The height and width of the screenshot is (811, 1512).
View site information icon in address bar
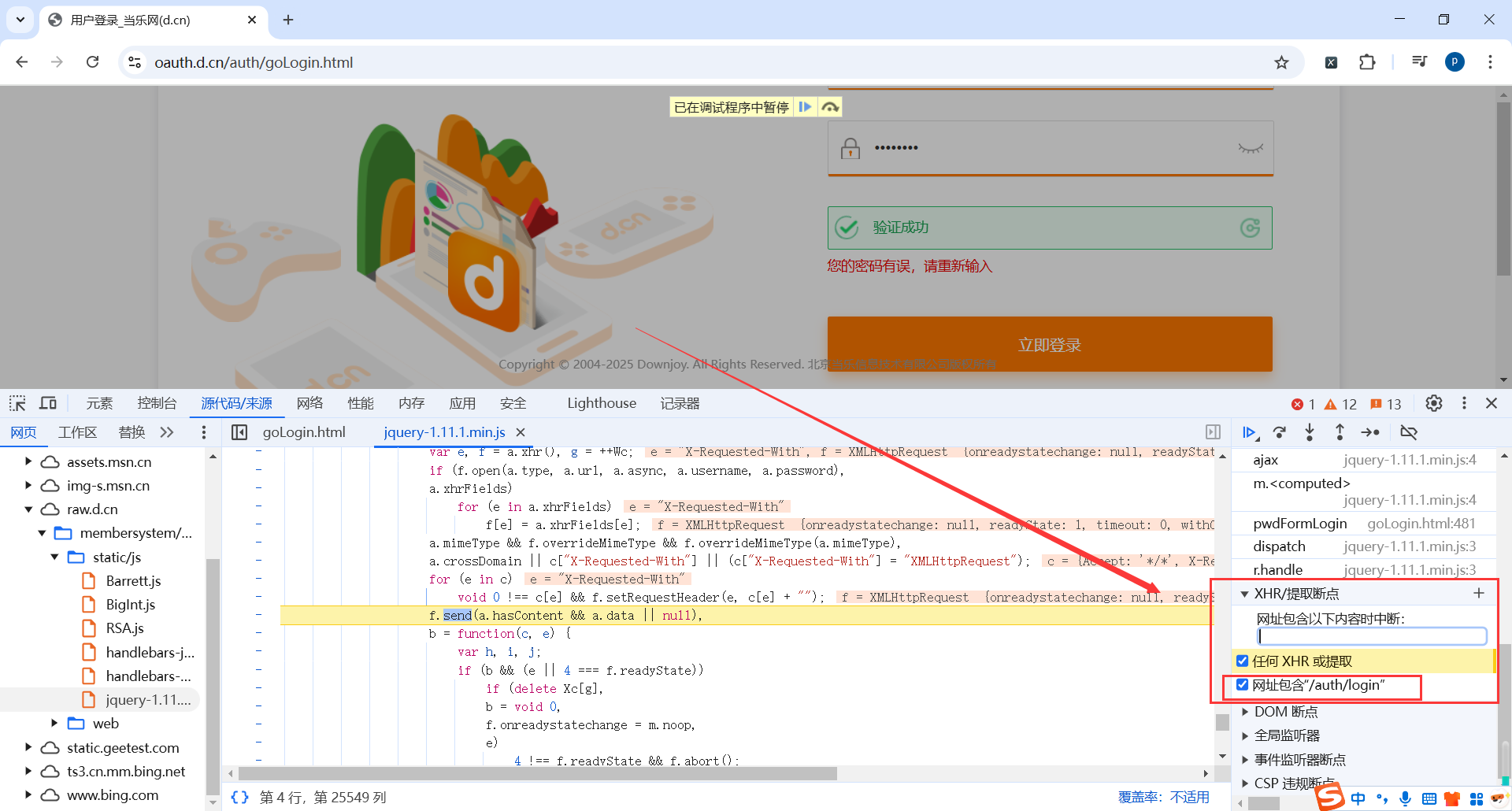pyautogui.click(x=135, y=62)
